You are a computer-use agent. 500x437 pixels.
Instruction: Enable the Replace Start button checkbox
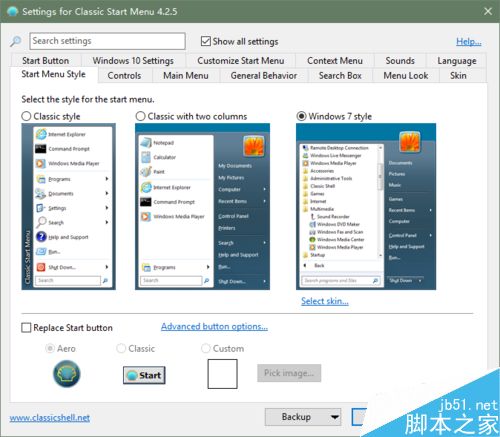tap(26, 328)
